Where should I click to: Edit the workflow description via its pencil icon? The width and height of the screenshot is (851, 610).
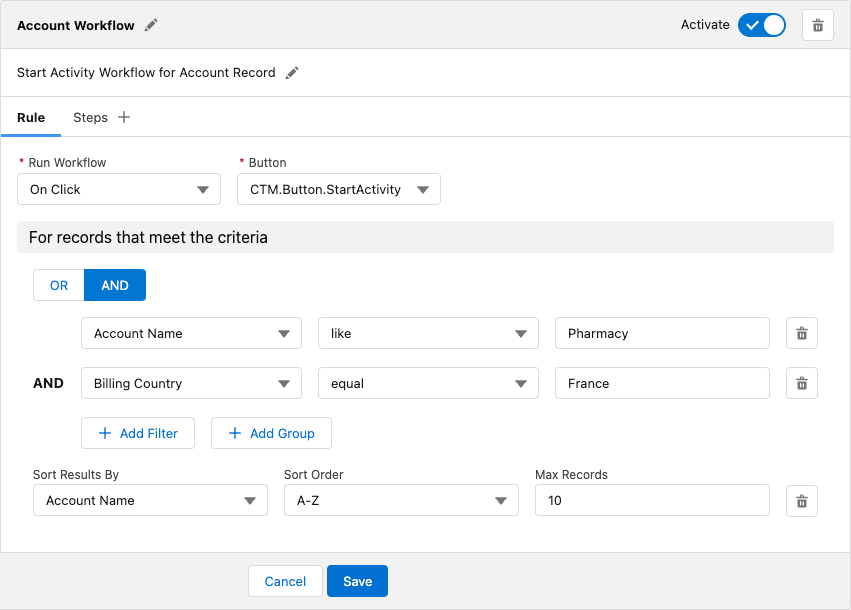[291, 72]
